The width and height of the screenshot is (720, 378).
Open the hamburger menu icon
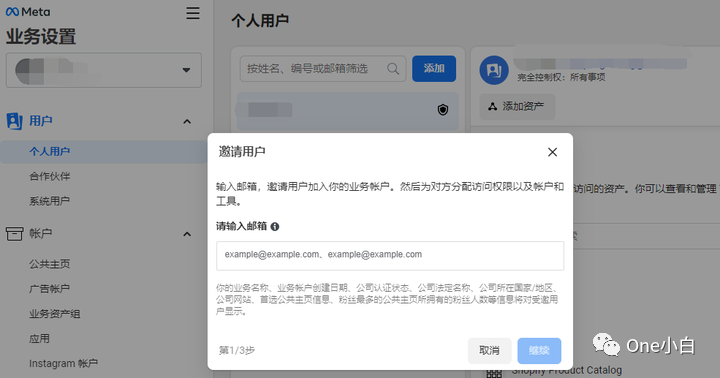click(x=193, y=13)
